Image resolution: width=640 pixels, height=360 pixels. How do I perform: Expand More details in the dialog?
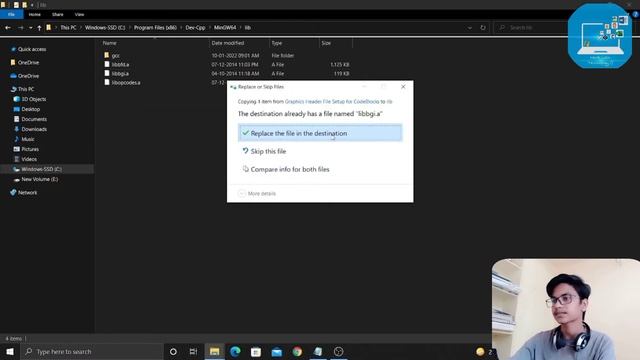pos(257,193)
